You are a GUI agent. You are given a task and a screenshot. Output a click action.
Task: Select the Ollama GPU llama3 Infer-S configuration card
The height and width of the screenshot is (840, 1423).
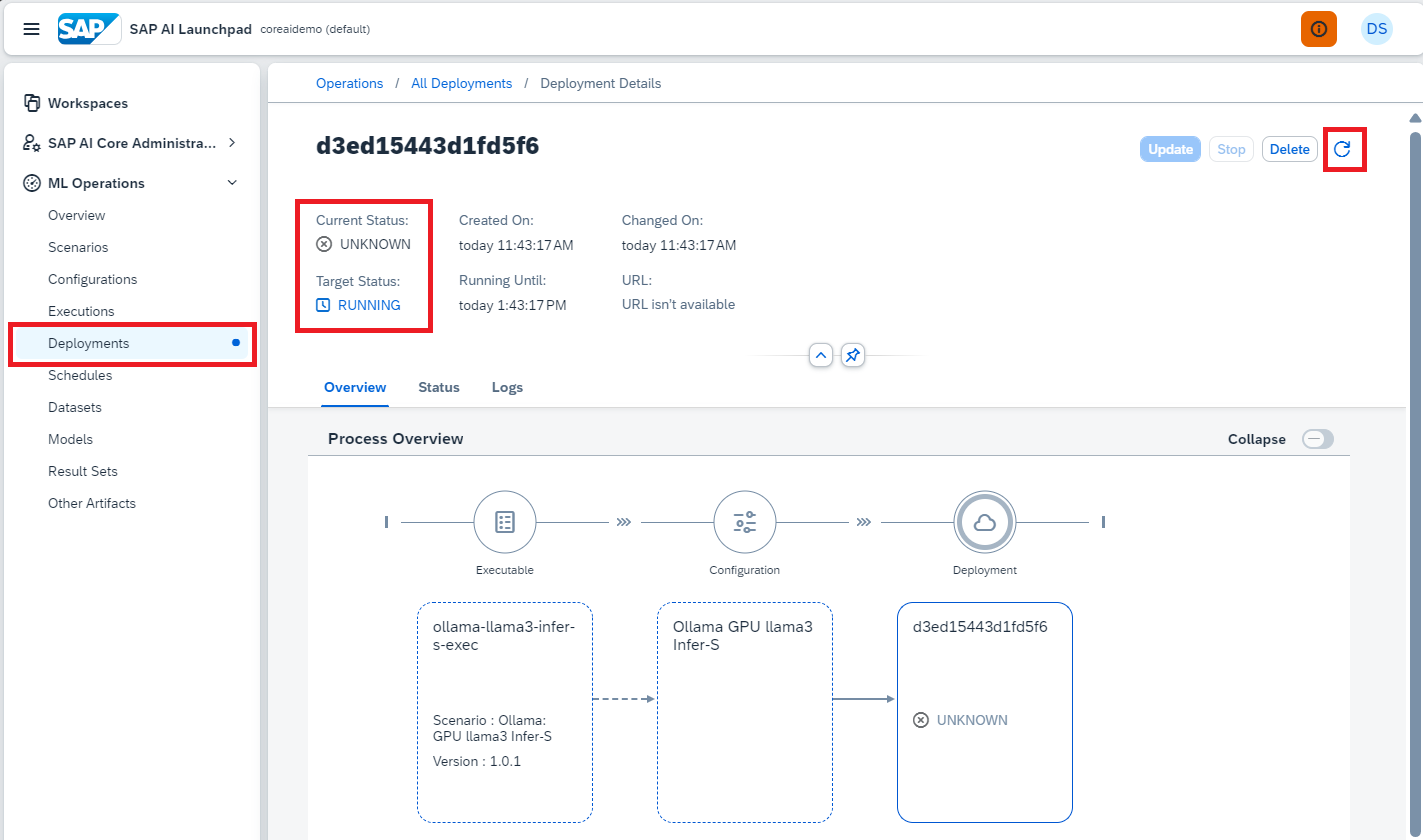745,712
